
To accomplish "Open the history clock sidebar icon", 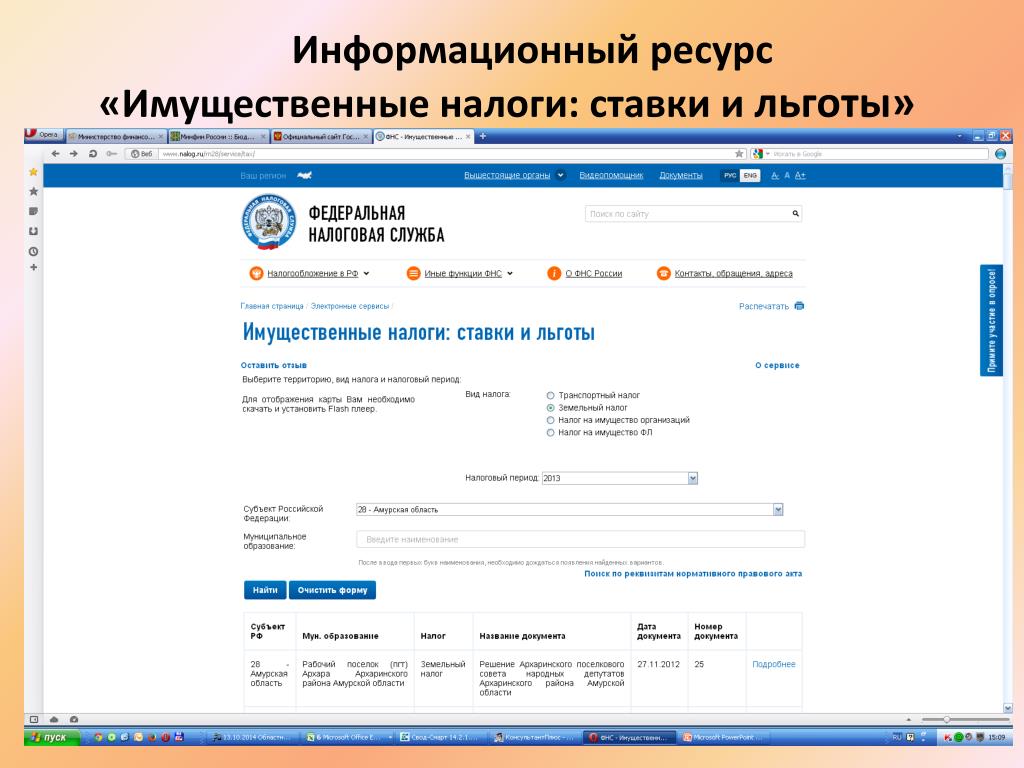I will point(33,251).
